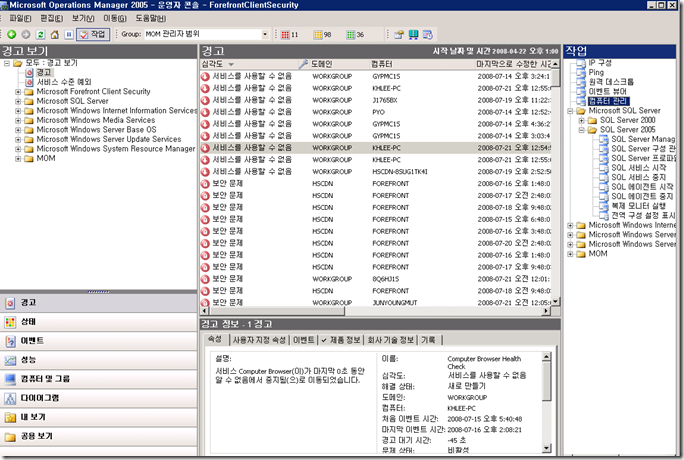Image resolution: width=684 pixels, height=460 pixels.
Task: Select the 보안 문제 row for 8Q6HJ15
Action: (x=376, y=279)
